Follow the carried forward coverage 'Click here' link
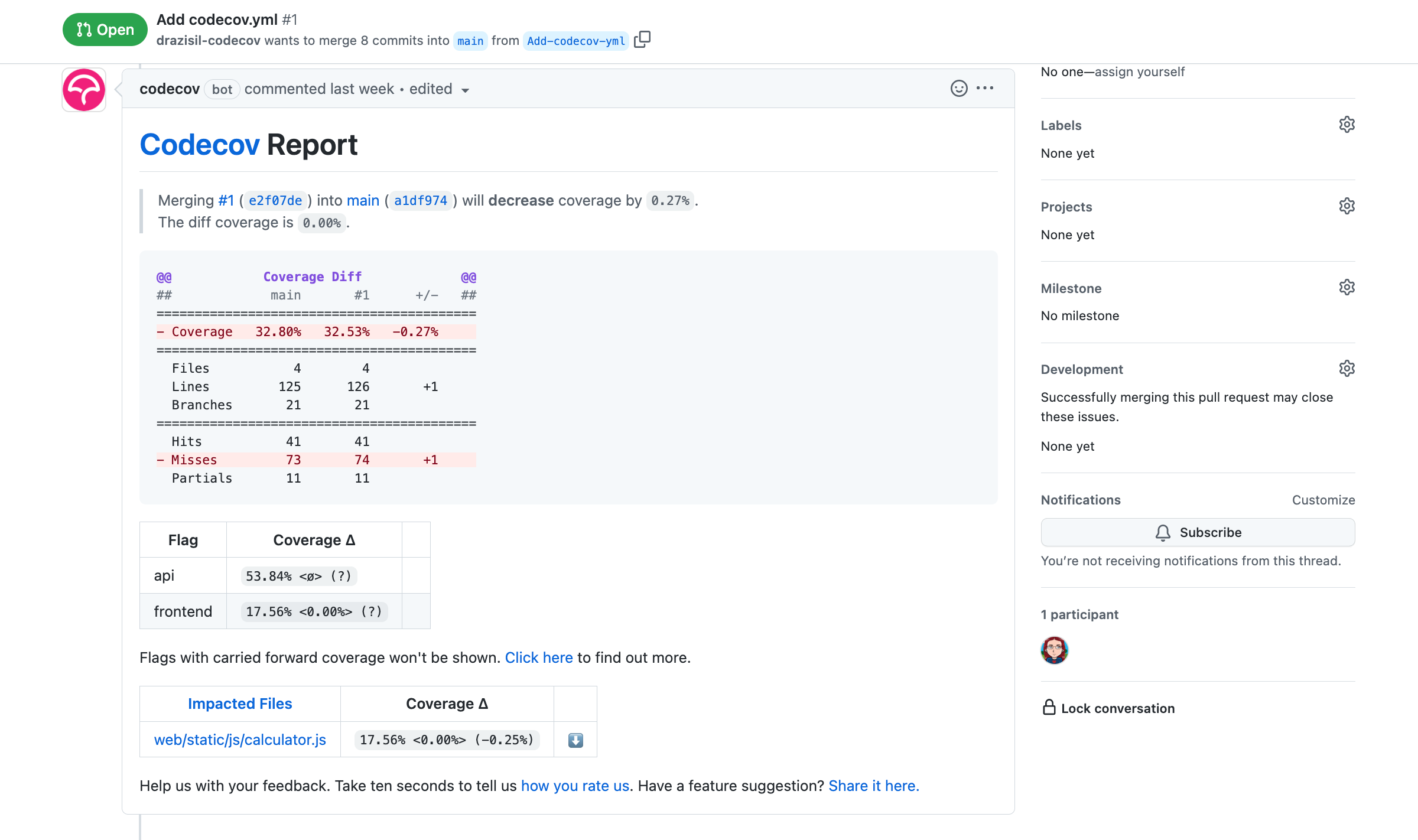Viewport: 1418px width, 840px height. [x=538, y=657]
